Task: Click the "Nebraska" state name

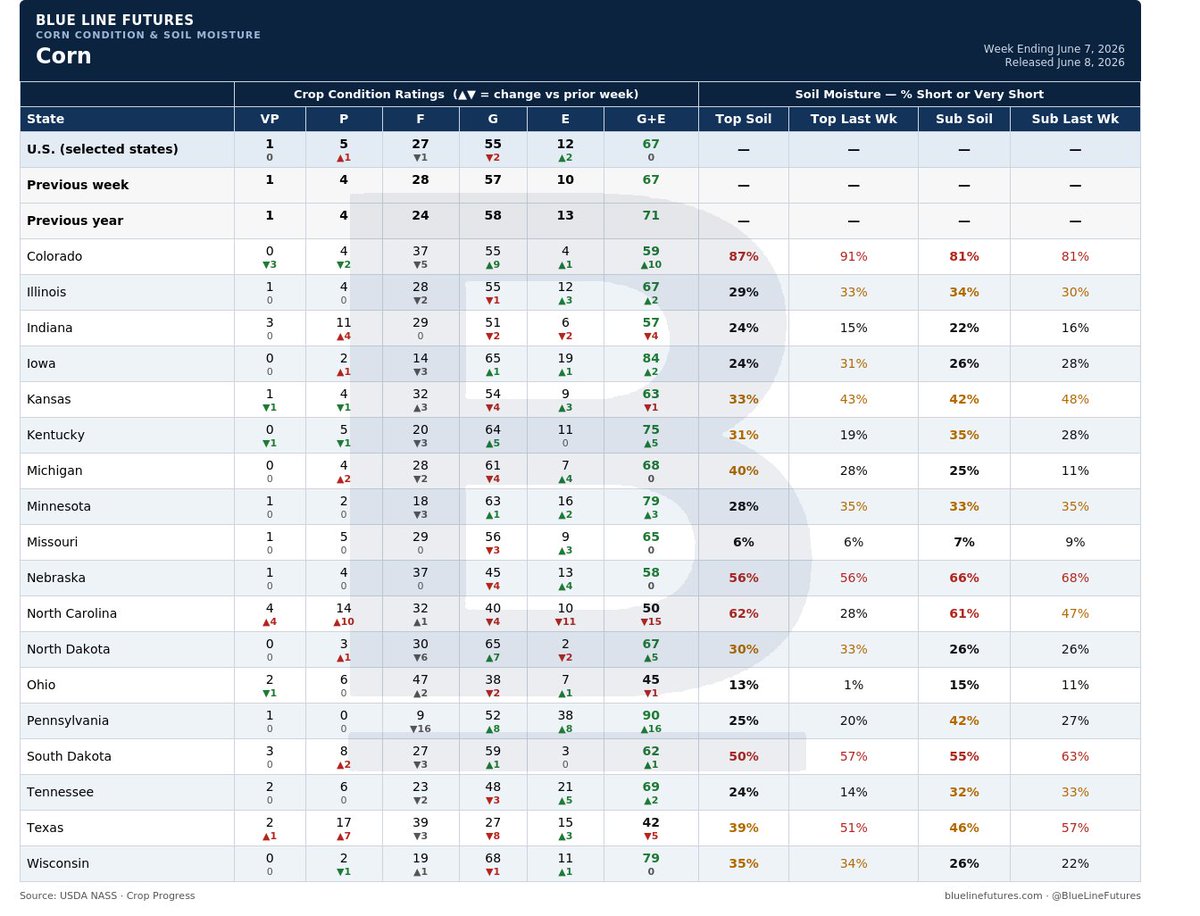Action: click(56, 578)
